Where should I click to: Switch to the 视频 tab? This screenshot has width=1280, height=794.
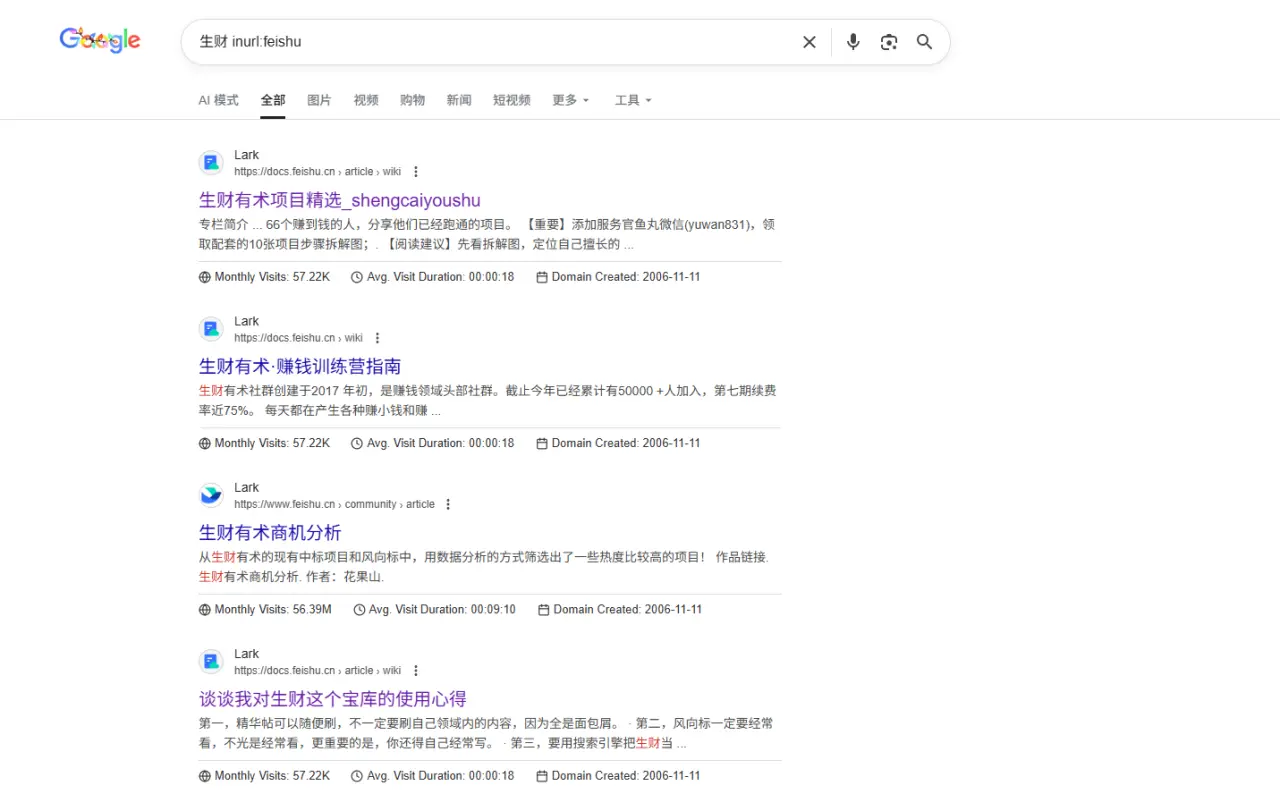[366, 100]
